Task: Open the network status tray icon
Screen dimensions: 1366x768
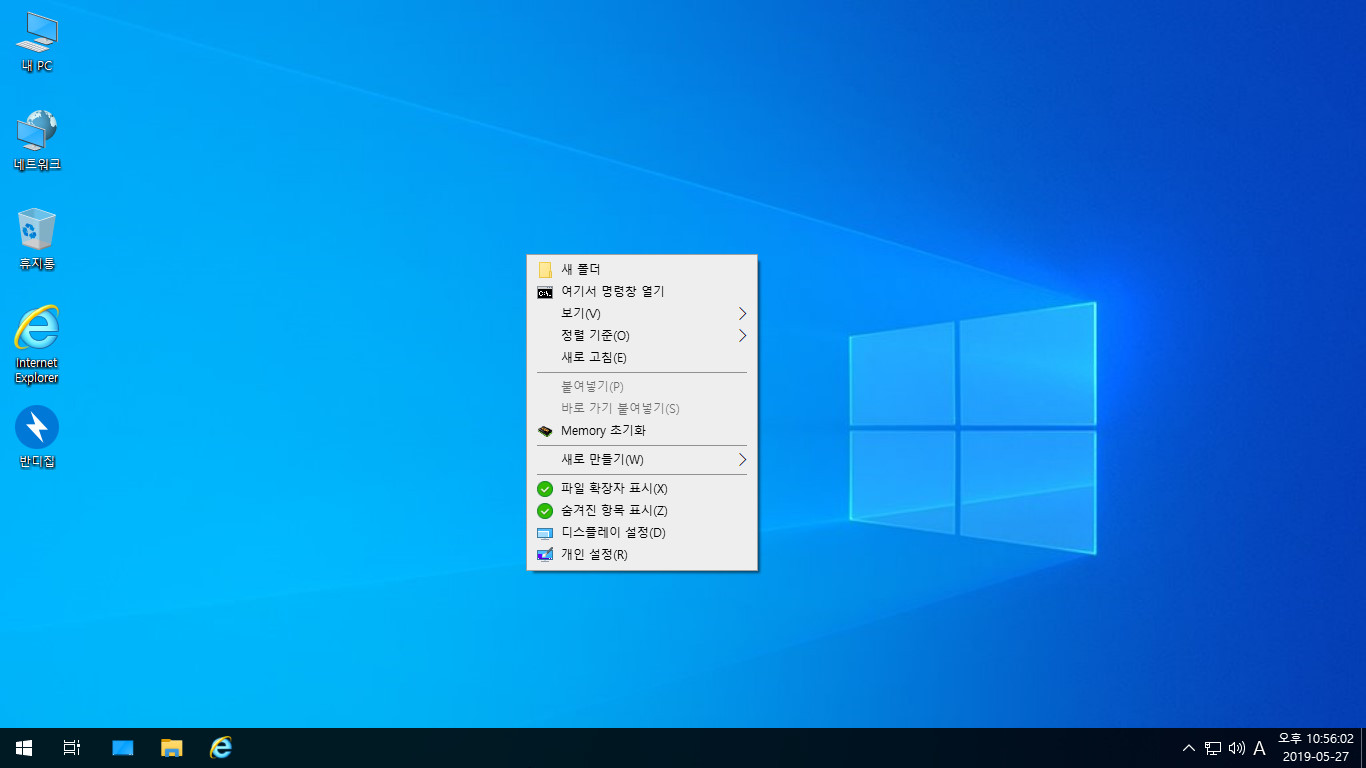Action: 1213,748
